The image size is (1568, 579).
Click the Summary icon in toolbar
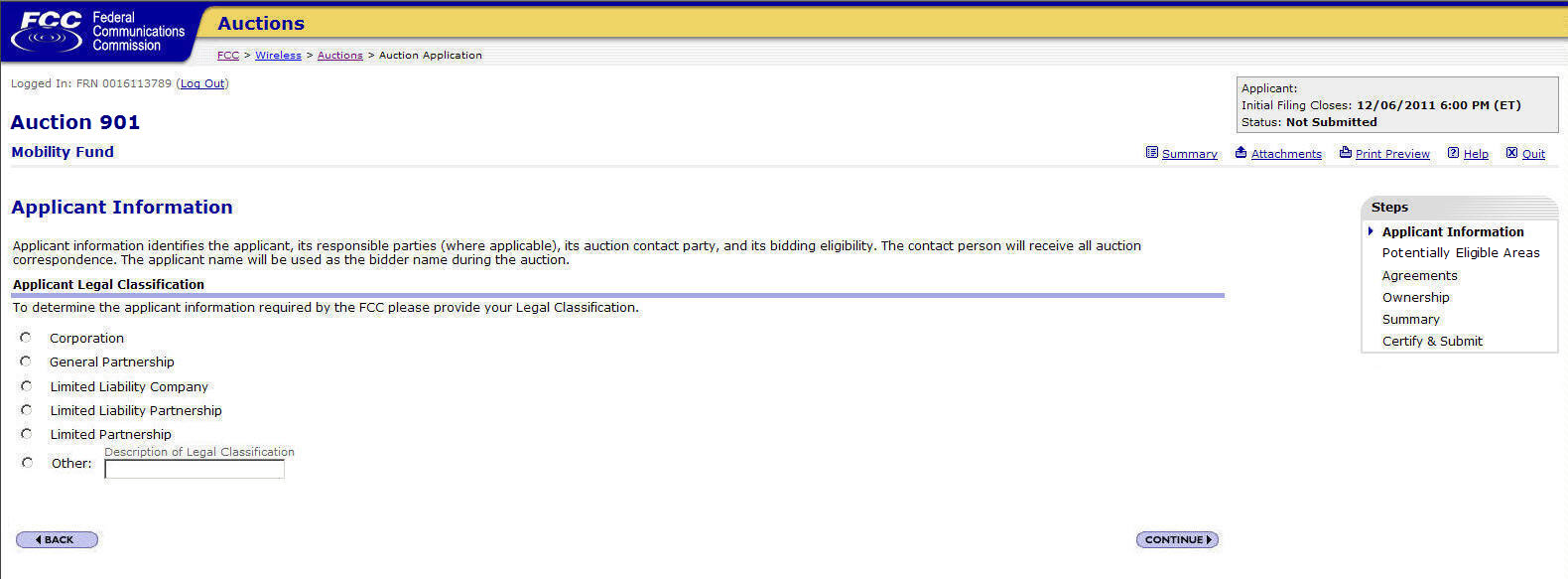coord(1152,153)
